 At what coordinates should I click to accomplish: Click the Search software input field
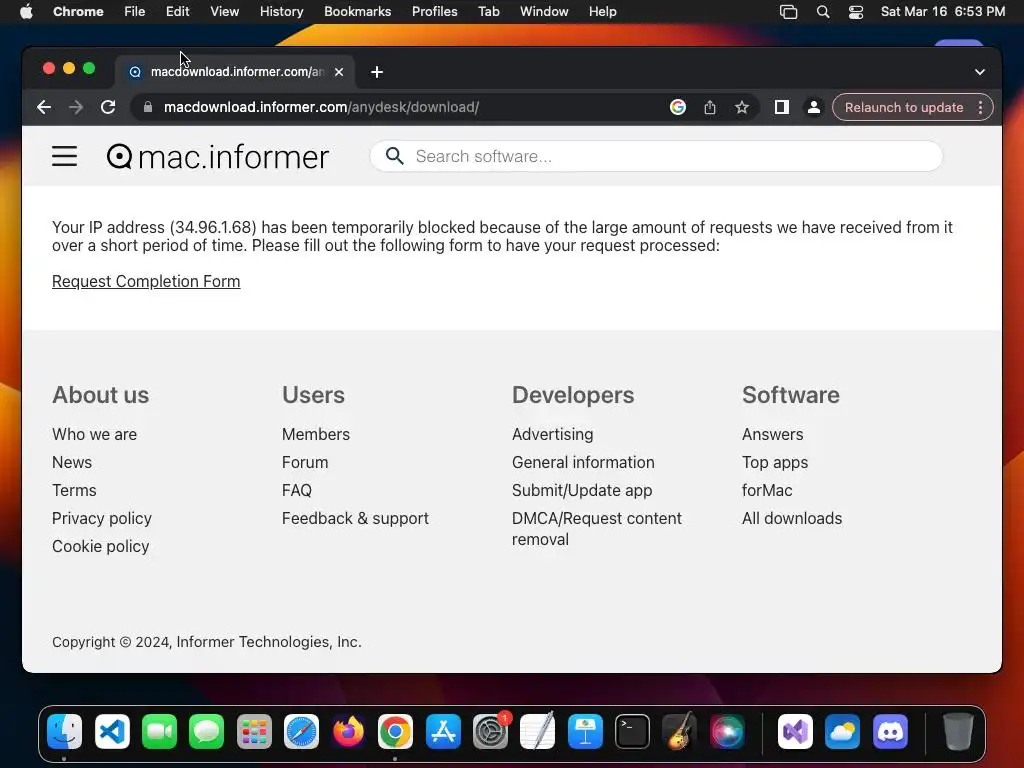pos(656,156)
